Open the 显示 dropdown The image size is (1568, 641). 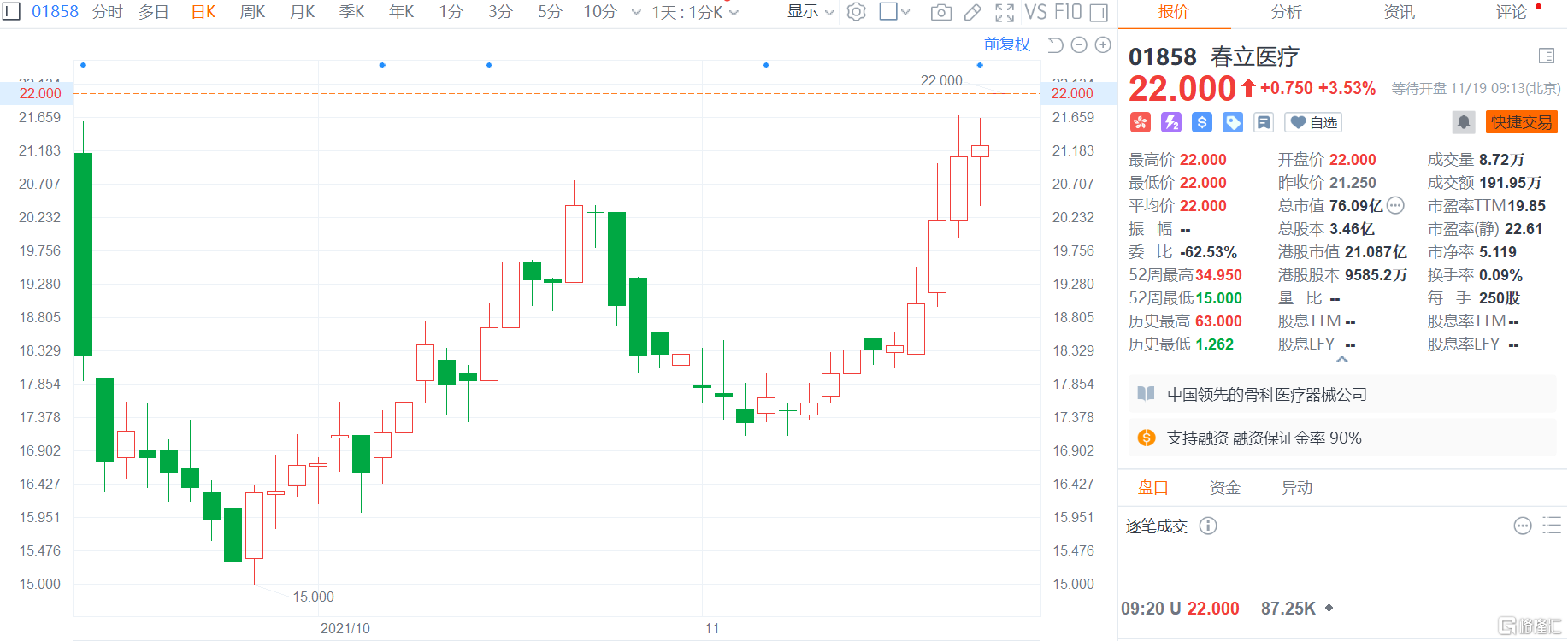[x=810, y=12]
